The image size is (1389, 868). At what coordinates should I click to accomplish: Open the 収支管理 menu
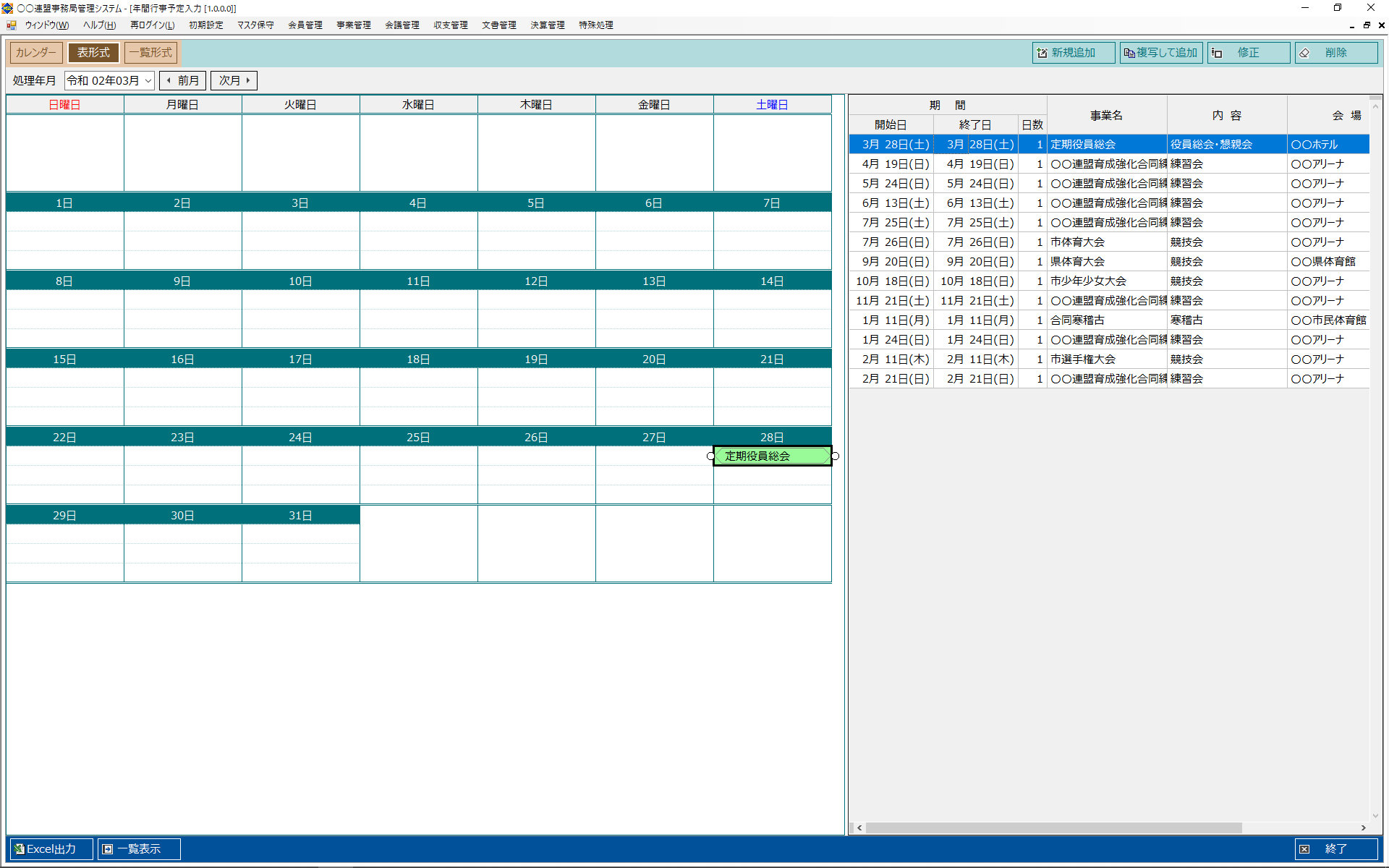point(450,25)
